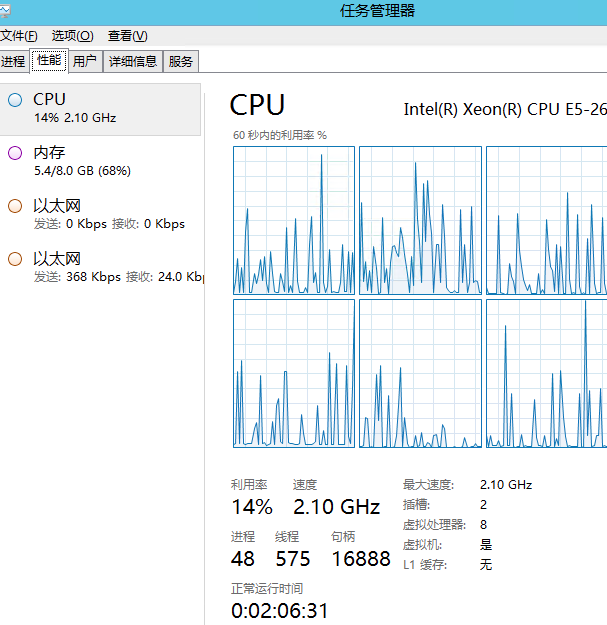This screenshot has height=625, width=607.
Task: Open the 详细信息 tab
Action: click(x=132, y=61)
